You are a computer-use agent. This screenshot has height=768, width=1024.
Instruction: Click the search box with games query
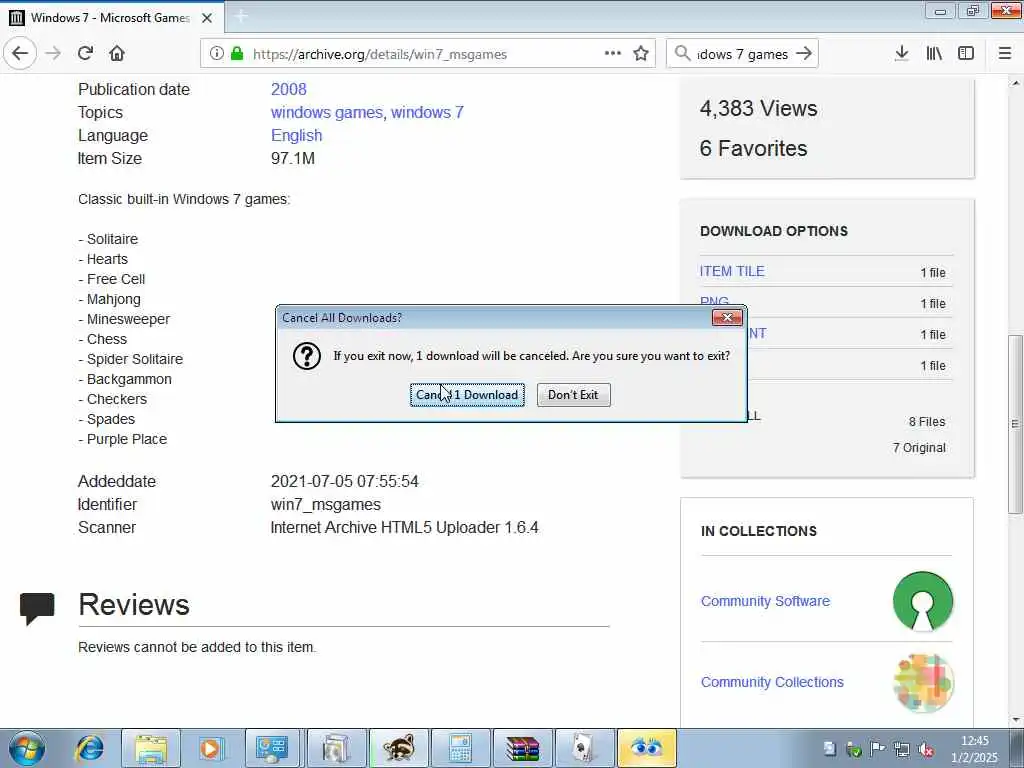tap(743, 54)
